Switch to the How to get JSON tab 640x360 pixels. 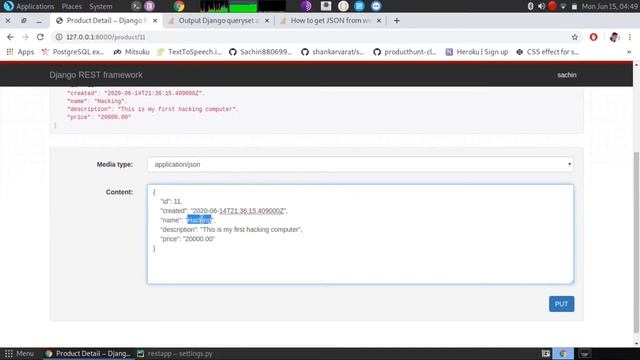point(331,20)
